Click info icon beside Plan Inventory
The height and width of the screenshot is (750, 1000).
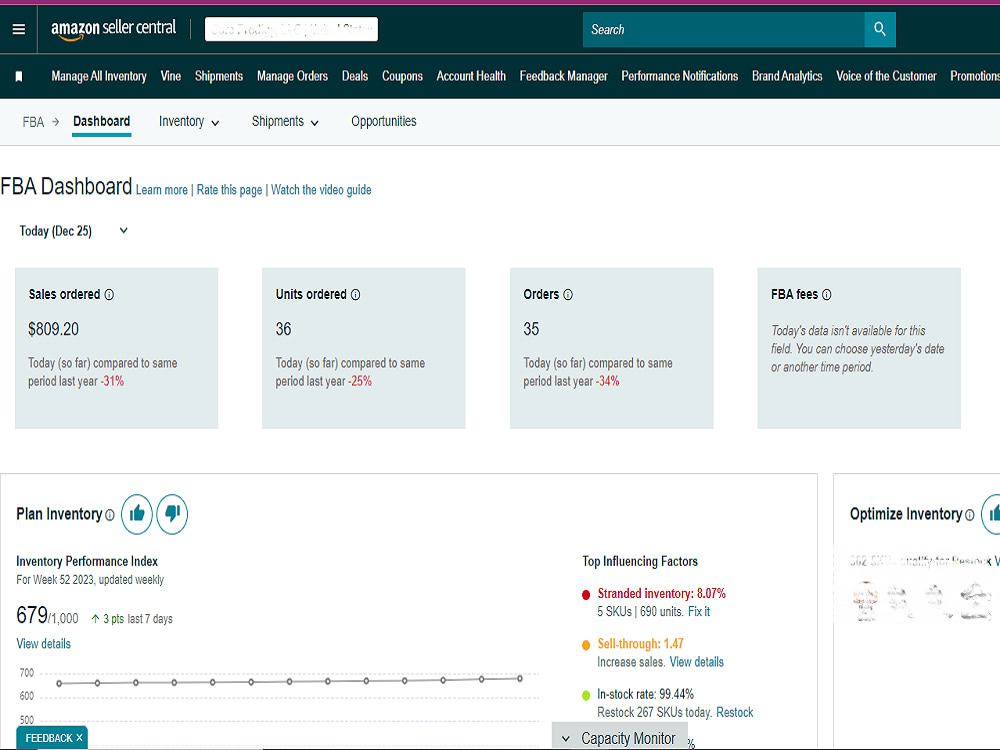pos(110,515)
